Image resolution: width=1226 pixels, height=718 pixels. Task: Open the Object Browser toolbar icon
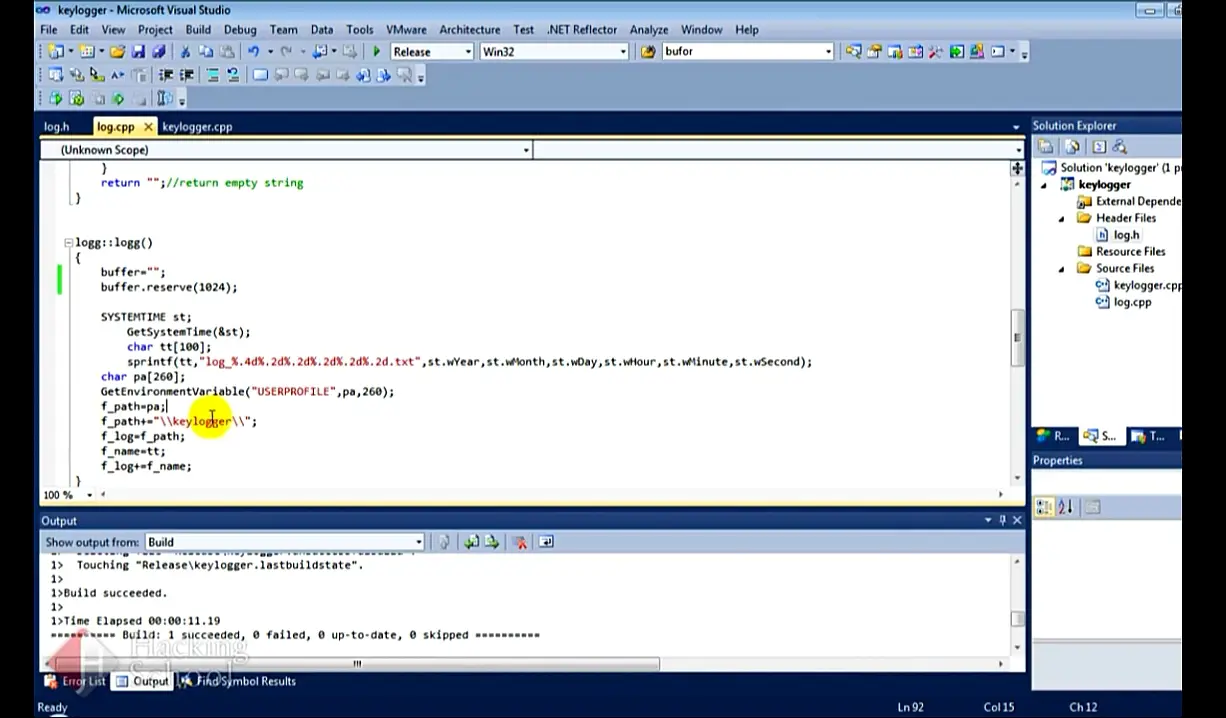point(915,52)
